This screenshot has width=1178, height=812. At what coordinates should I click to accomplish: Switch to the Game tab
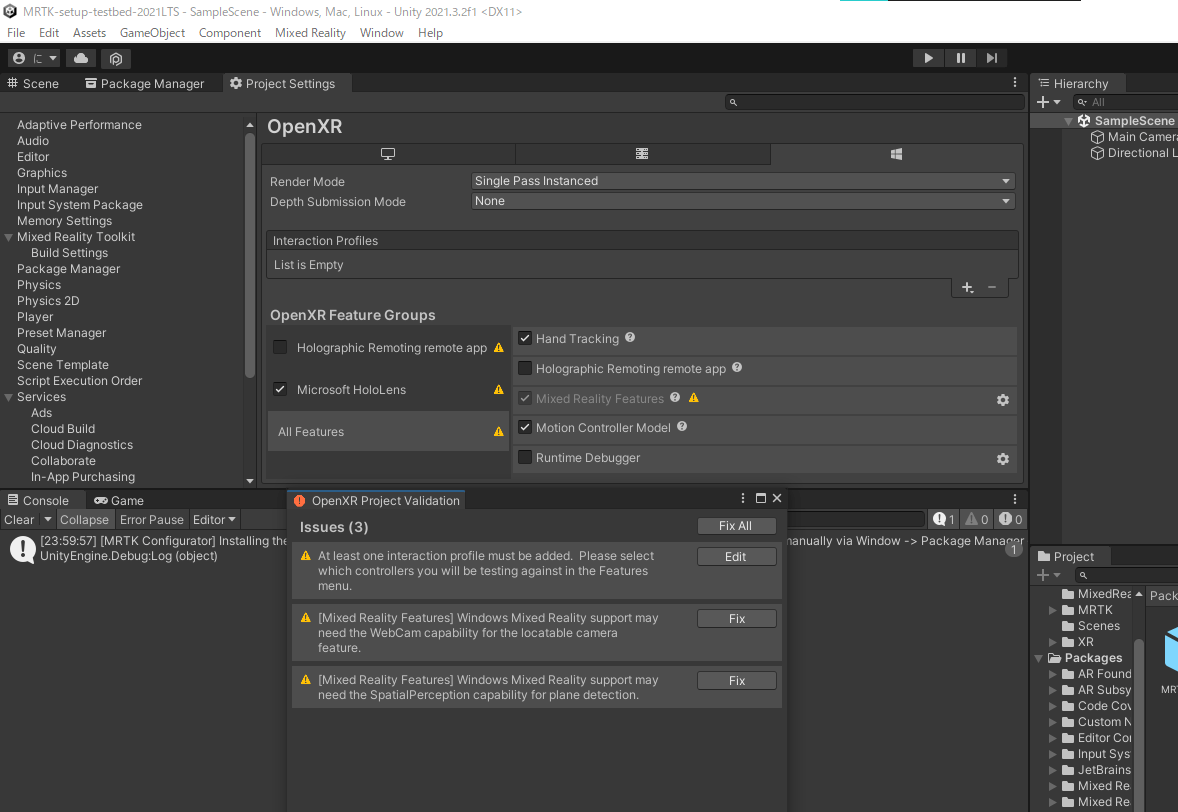[119, 500]
